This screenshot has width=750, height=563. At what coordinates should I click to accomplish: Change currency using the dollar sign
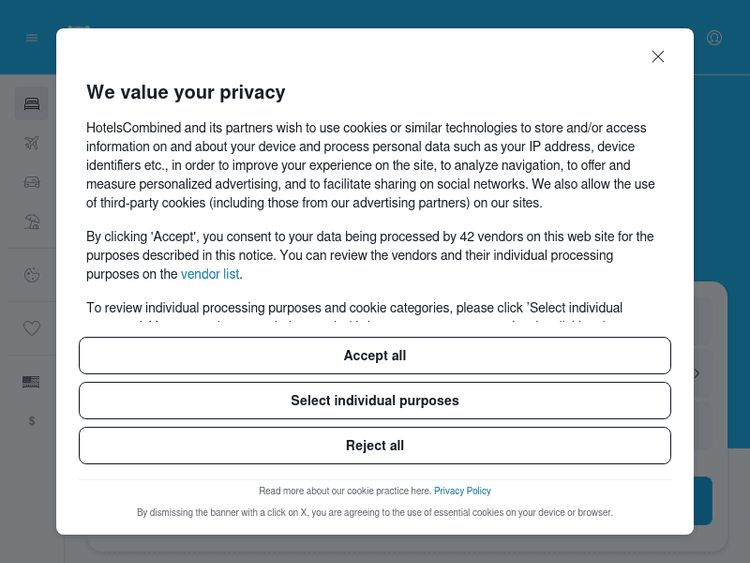(32, 421)
